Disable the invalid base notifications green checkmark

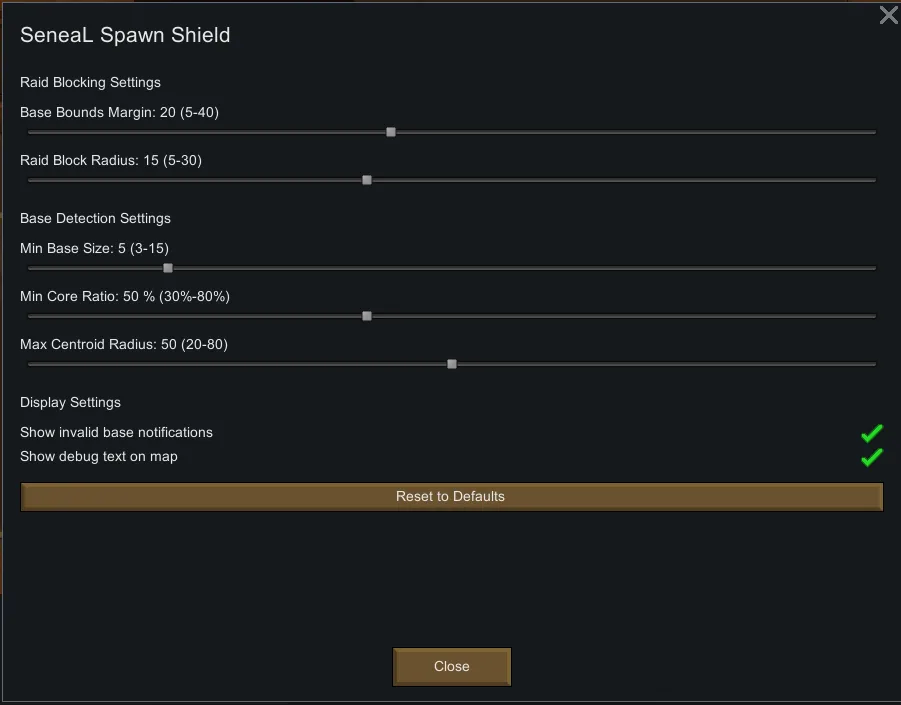click(x=871, y=433)
